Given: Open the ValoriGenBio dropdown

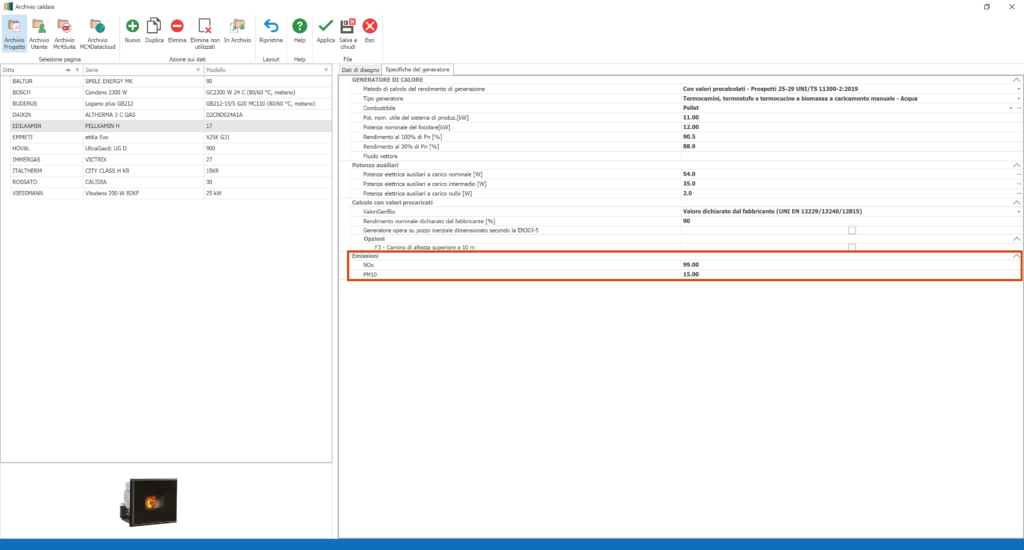Looking at the screenshot, I should click(1019, 212).
